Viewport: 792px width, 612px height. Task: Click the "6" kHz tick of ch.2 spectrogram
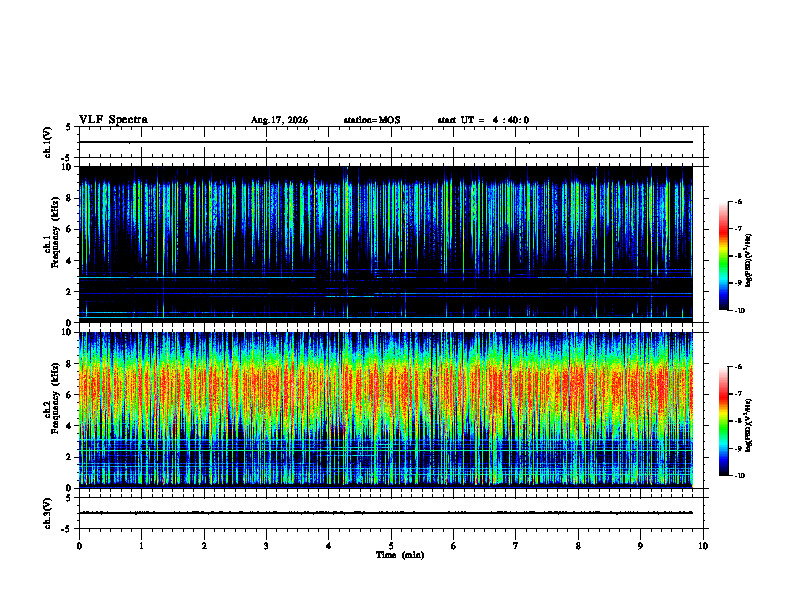(x=70, y=395)
